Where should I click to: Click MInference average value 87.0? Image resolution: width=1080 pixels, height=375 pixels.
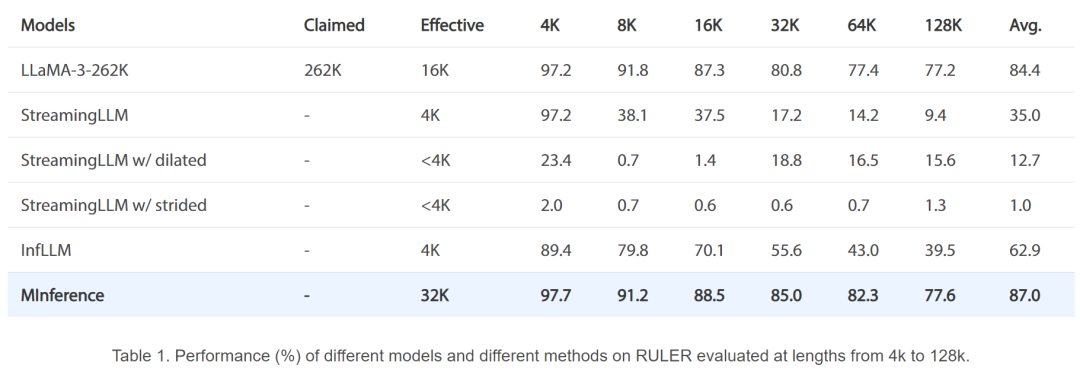pyautogui.click(x=1024, y=295)
